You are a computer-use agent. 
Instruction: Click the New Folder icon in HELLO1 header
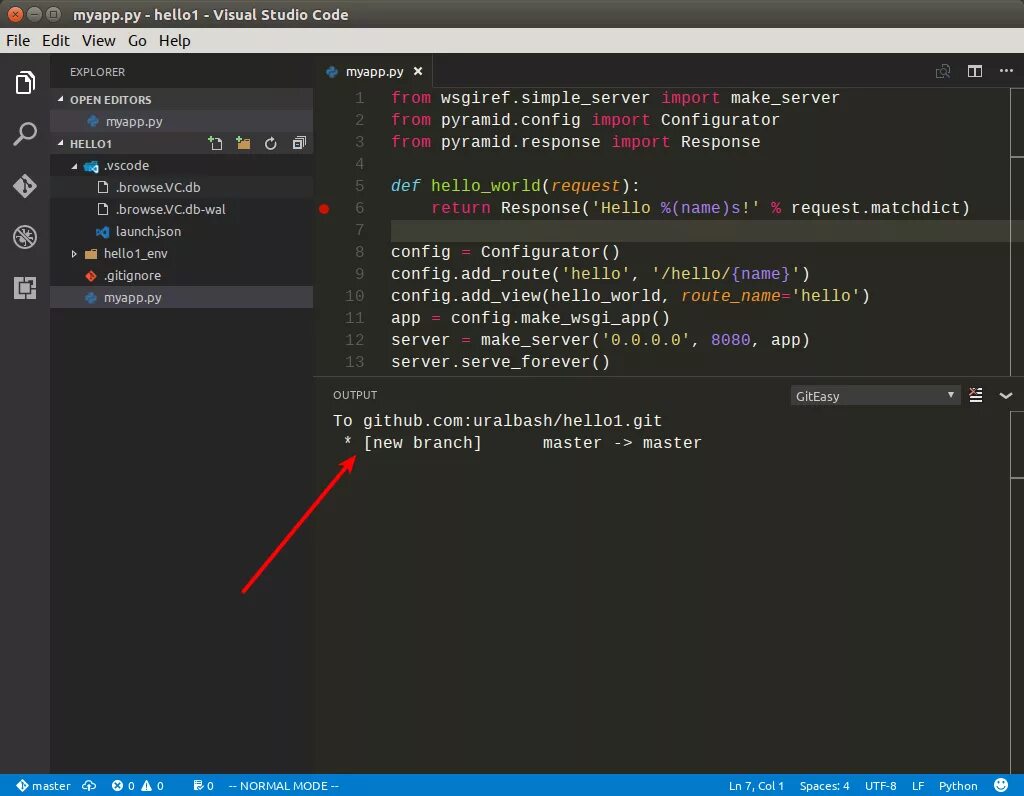tap(244, 144)
